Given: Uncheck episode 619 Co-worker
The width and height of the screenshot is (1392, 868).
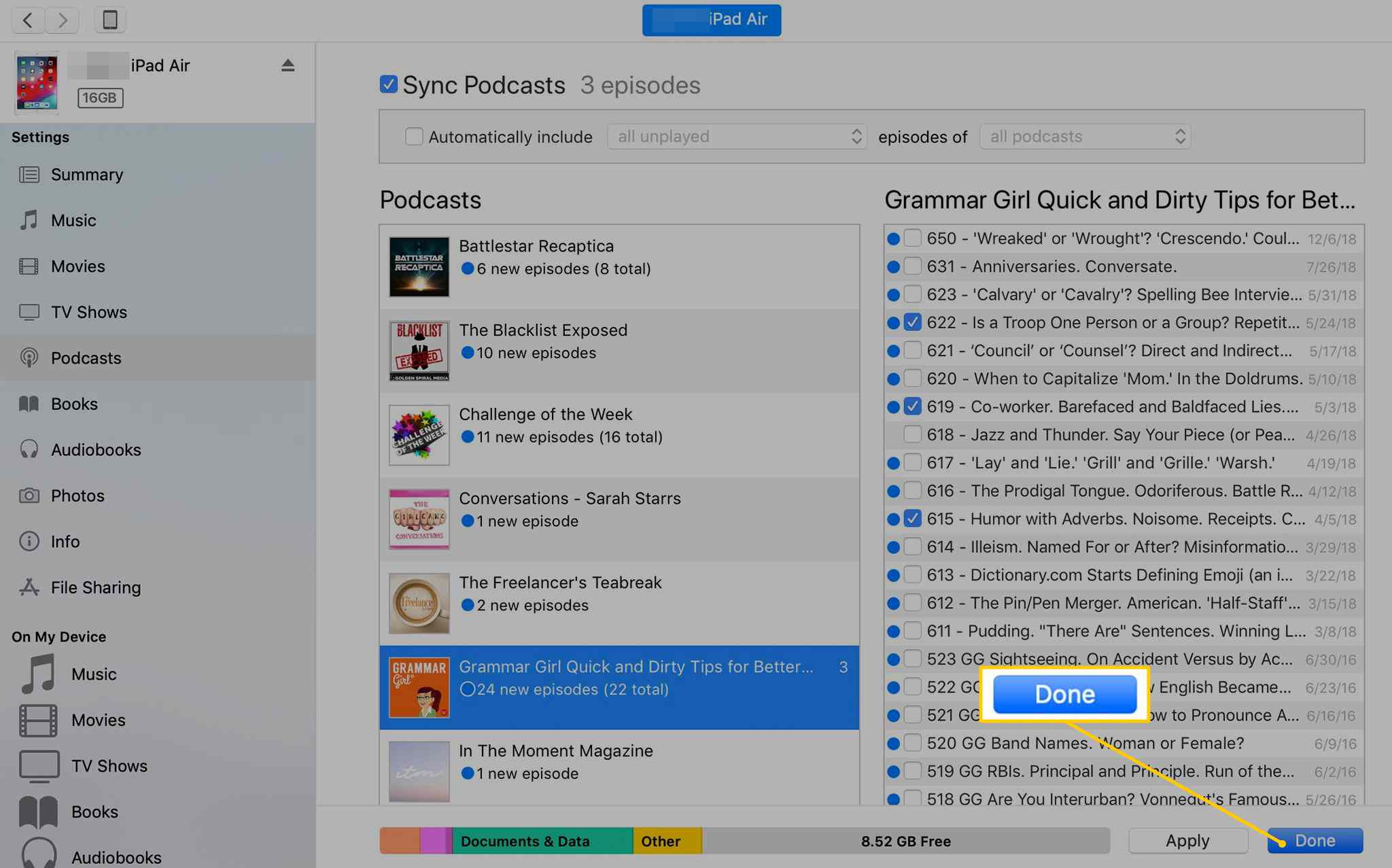Looking at the screenshot, I should [913, 406].
